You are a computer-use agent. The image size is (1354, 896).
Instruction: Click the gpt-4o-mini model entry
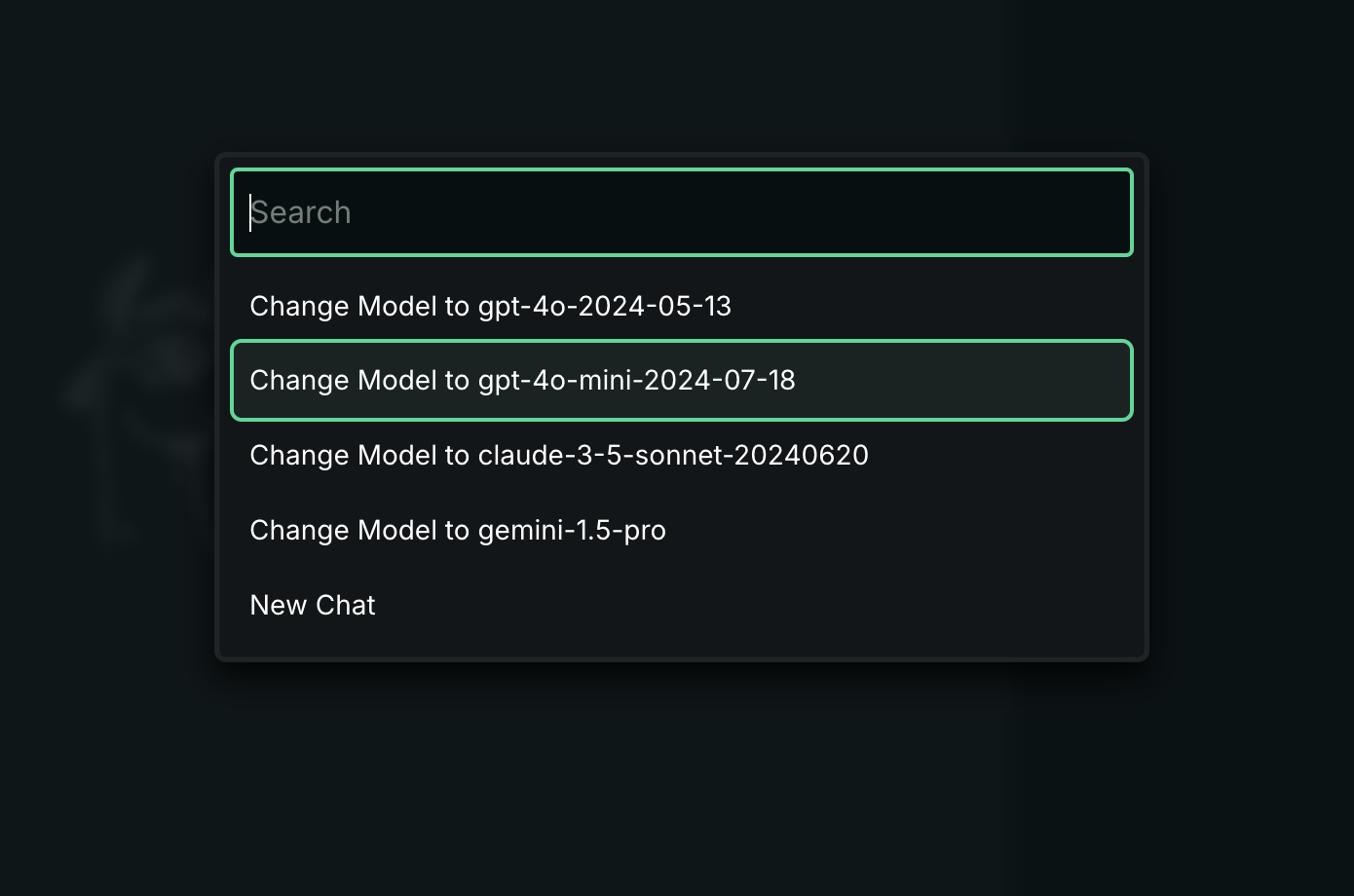(x=522, y=380)
